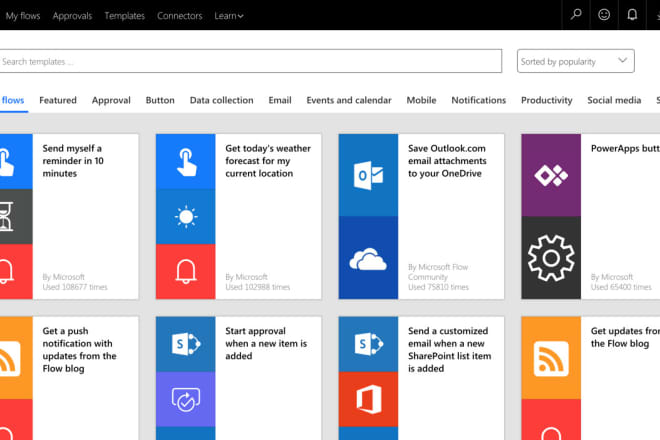
Task: Click SharePoint icon on customized email card
Action: click(x=368, y=344)
